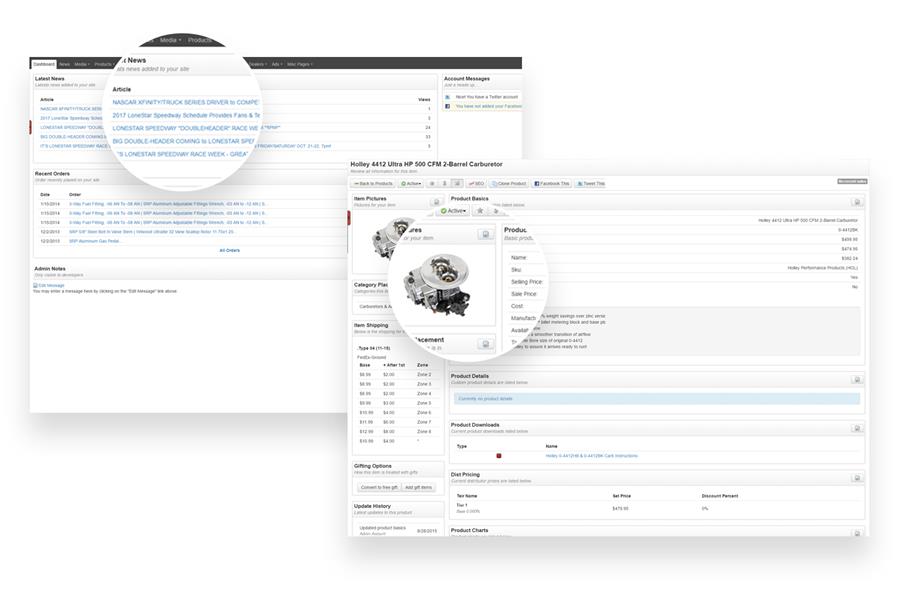Open the magnified BIG DOUBLE-HEADER COMING article link
This screenshot has width=900, height=600.
click(183, 141)
